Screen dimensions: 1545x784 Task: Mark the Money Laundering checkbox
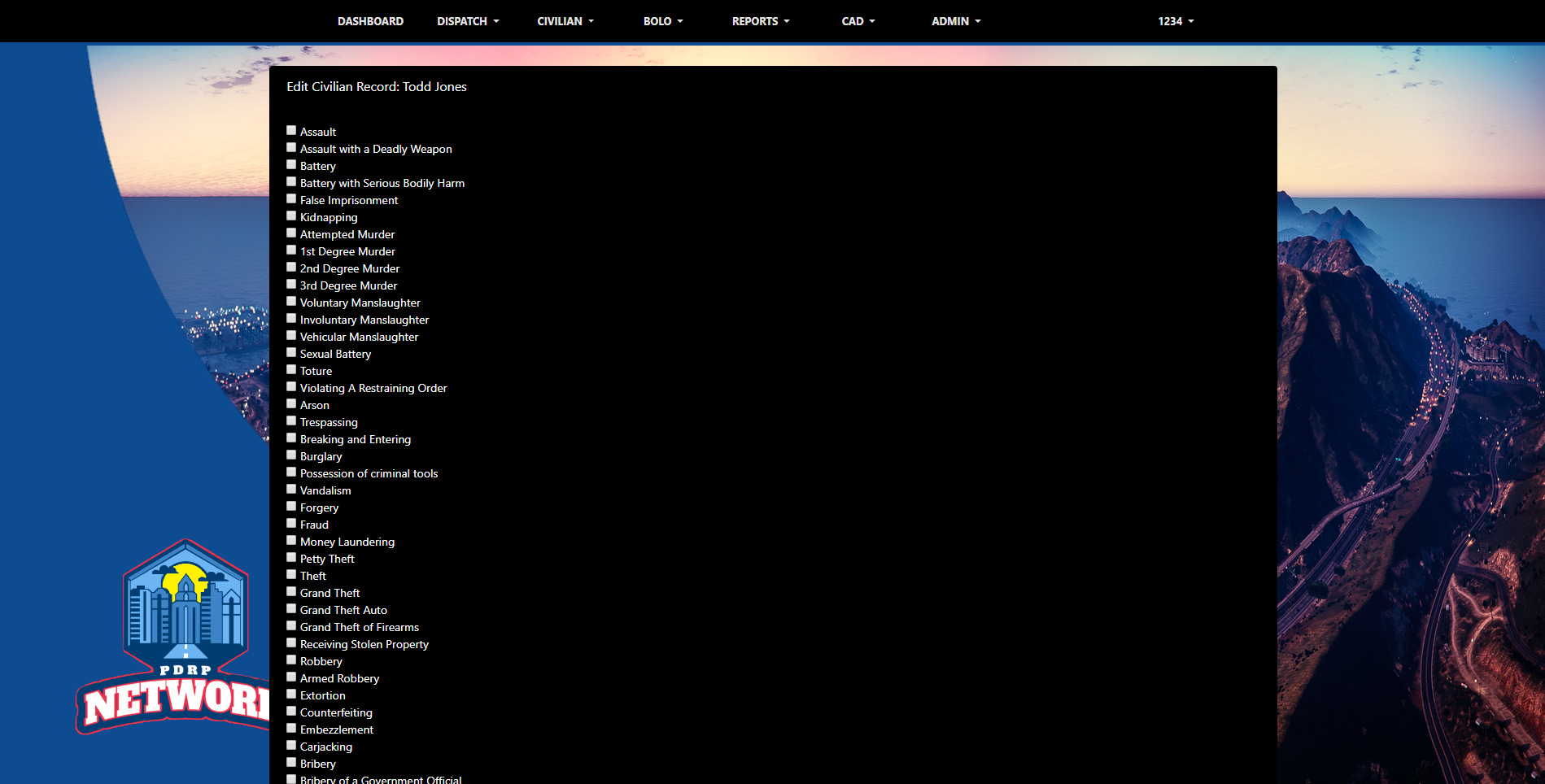pyautogui.click(x=291, y=540)
